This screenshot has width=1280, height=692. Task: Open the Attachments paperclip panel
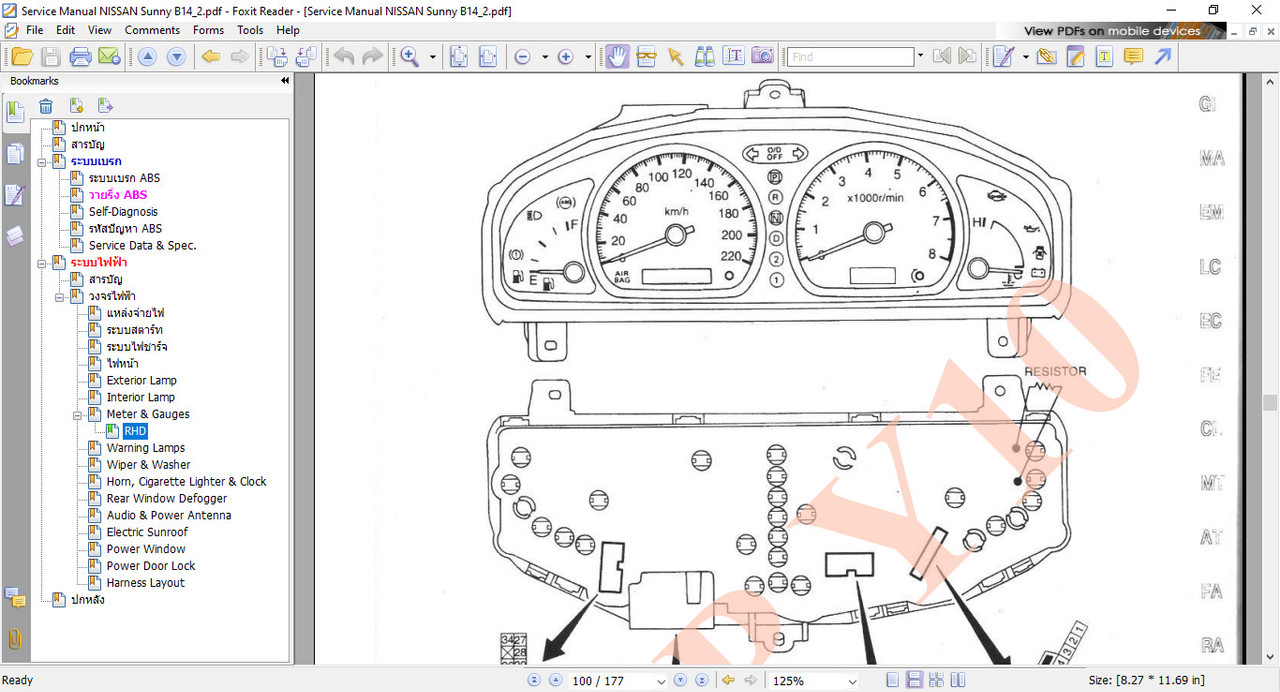pos(15,639)
